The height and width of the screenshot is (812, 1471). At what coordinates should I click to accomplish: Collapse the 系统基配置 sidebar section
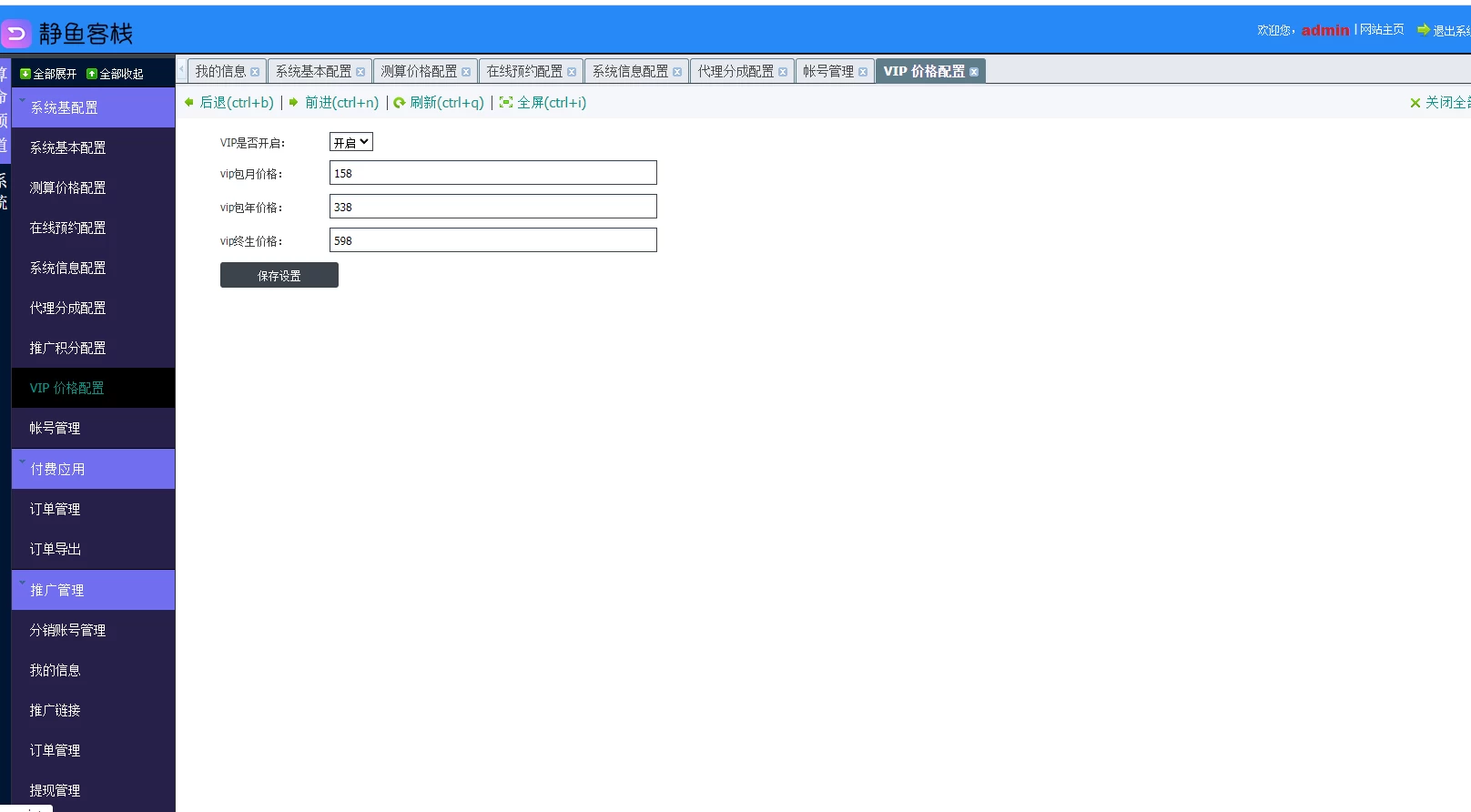[93, 107]
